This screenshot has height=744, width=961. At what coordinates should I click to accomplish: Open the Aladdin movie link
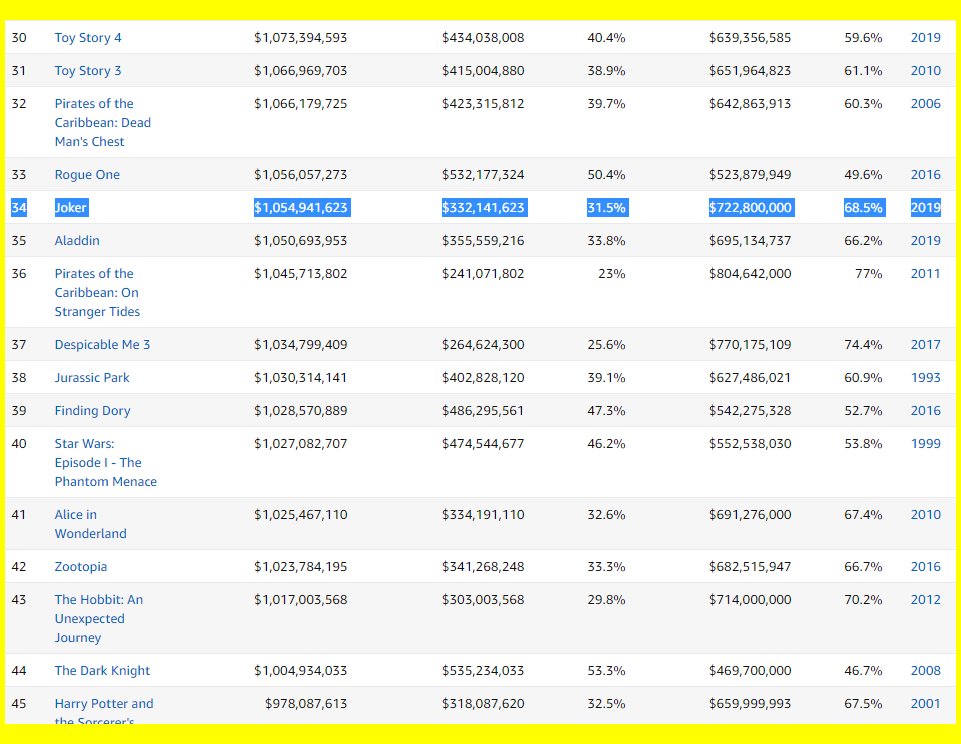pyautogui.click(x=77, y=241)
